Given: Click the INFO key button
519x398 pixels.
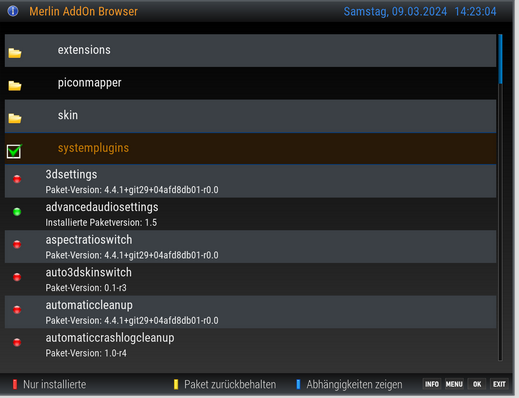Looking at the screenshot, I should [x=432, y=384].
